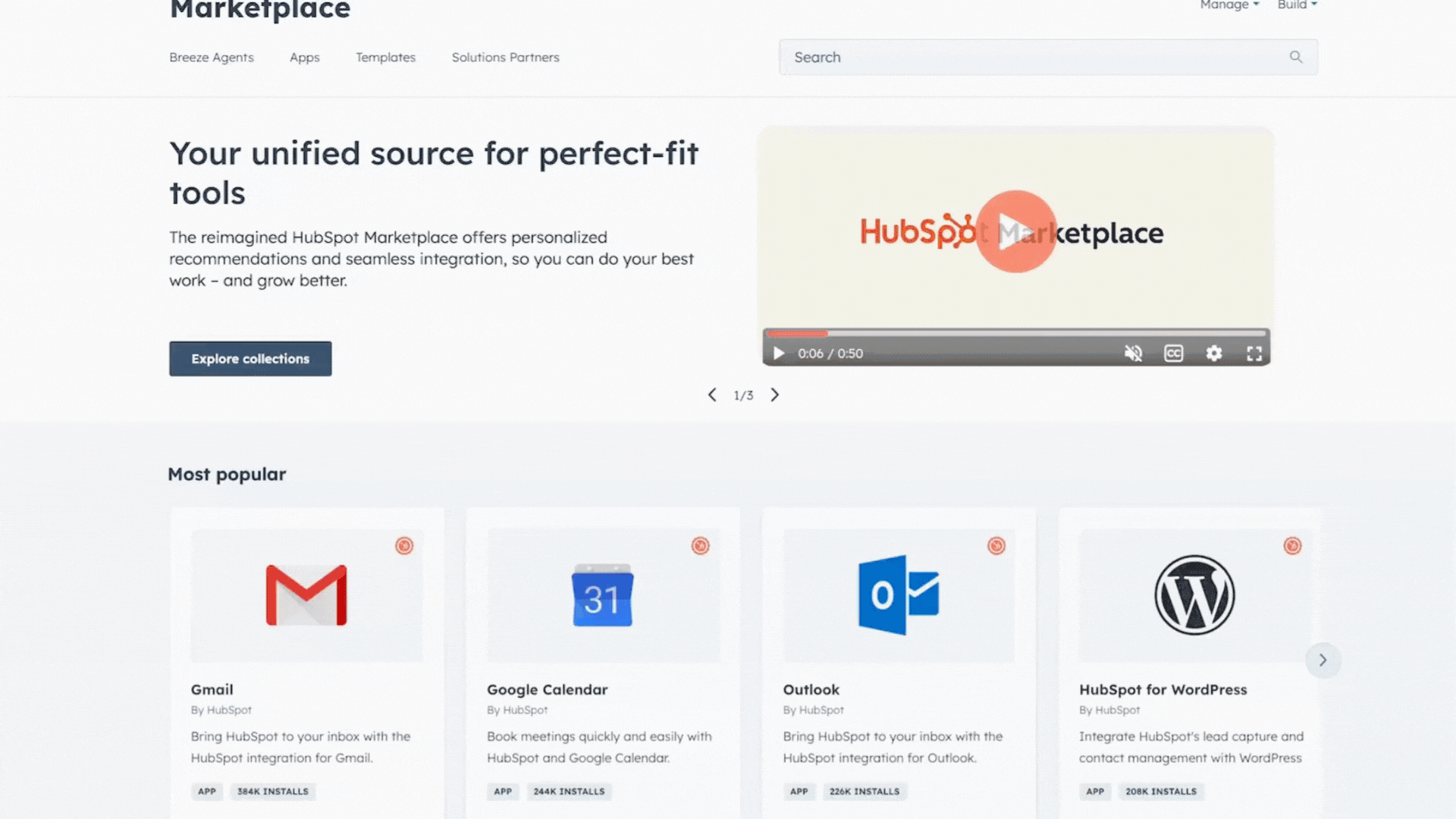Click the APP tag on Gmail card

click(x=207, y=792)
